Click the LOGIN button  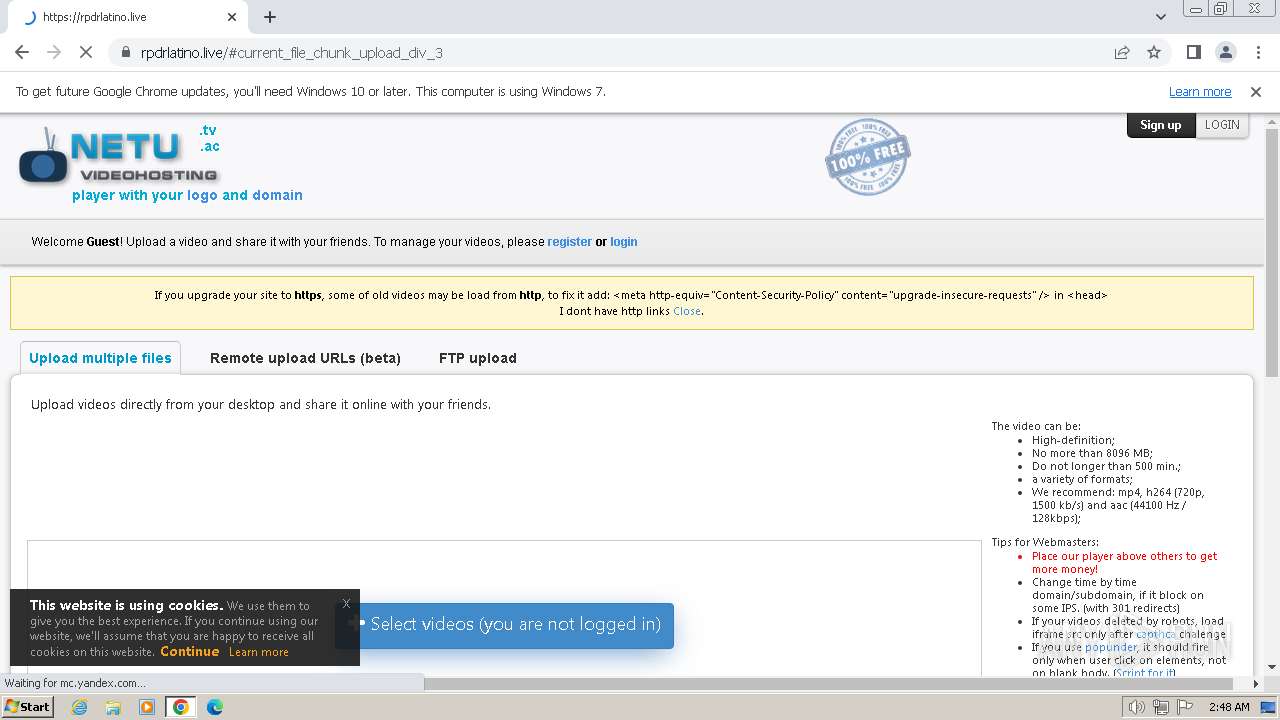(x=1222, y=125)
